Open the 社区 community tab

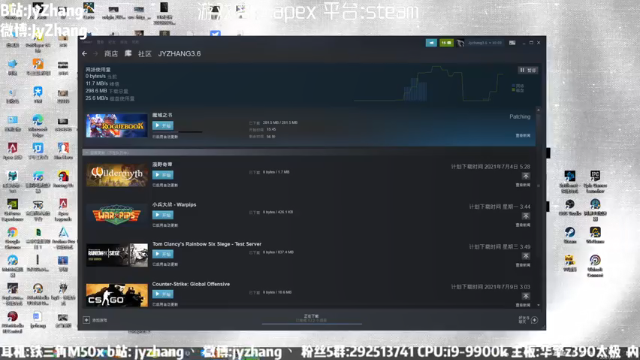(x=144, y=54)
